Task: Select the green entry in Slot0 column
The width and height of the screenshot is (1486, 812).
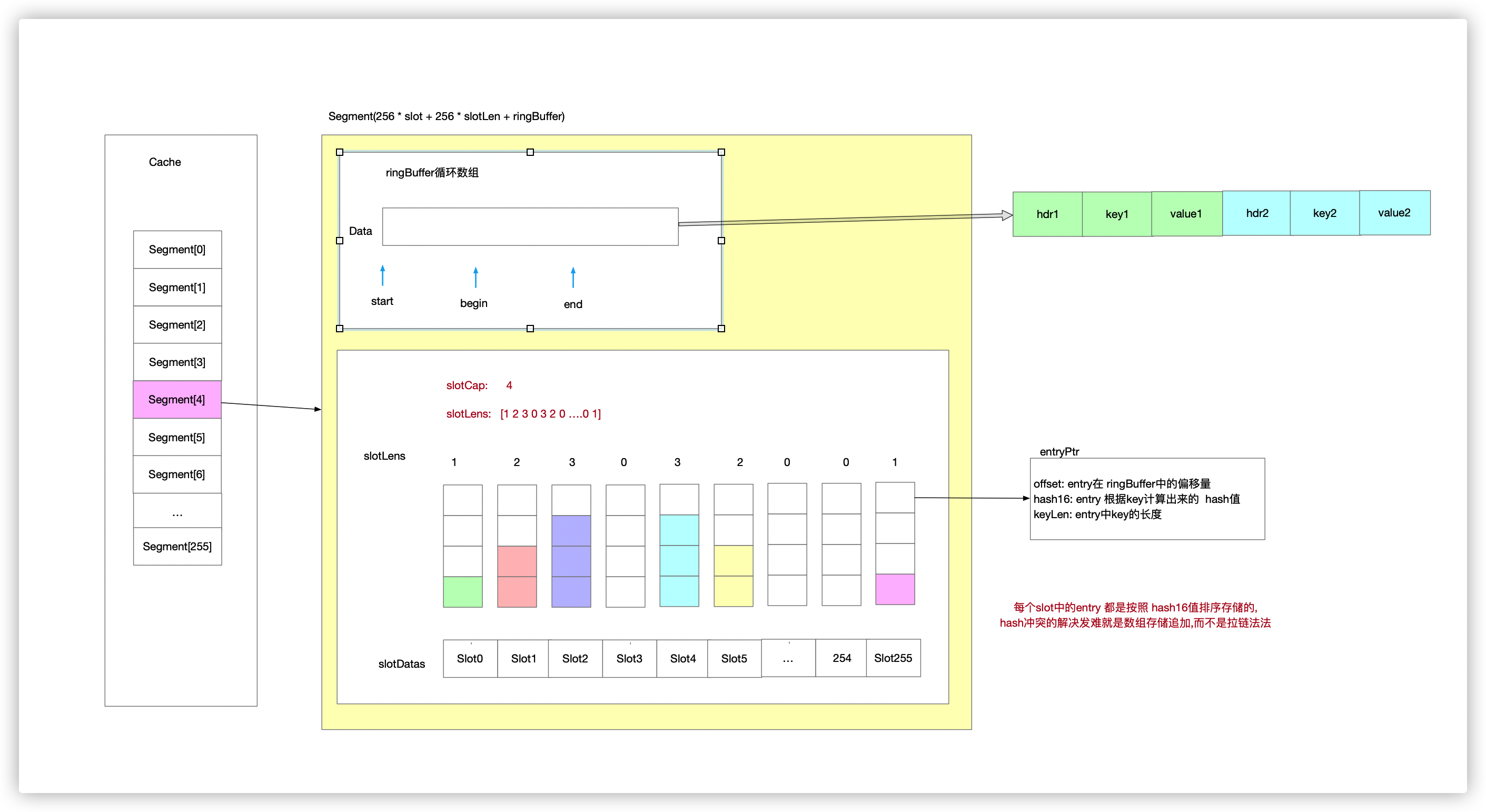Action: coord(463,592)
